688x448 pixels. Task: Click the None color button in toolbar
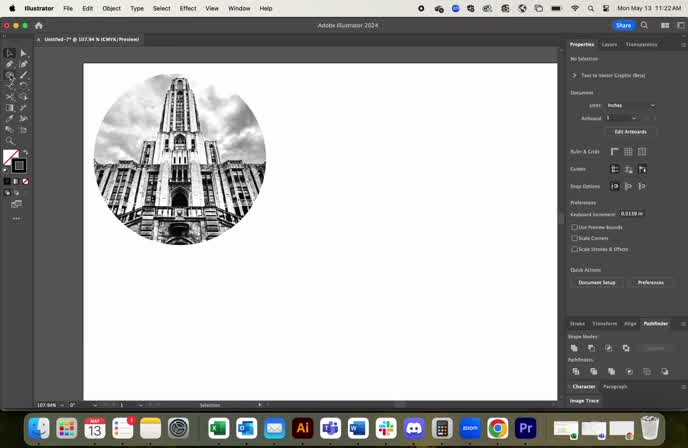25,181
